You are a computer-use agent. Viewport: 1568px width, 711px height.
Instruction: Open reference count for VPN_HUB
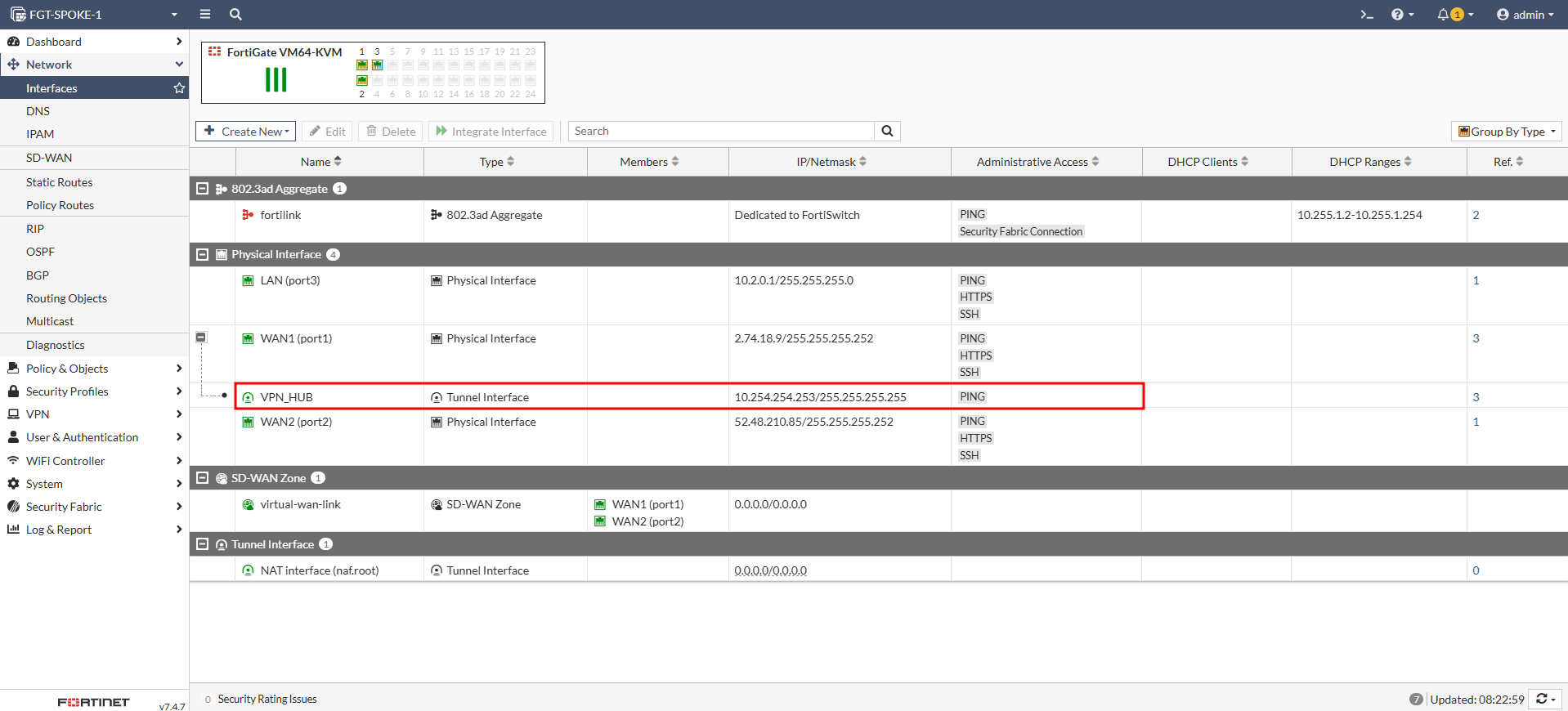(1476, 397)
